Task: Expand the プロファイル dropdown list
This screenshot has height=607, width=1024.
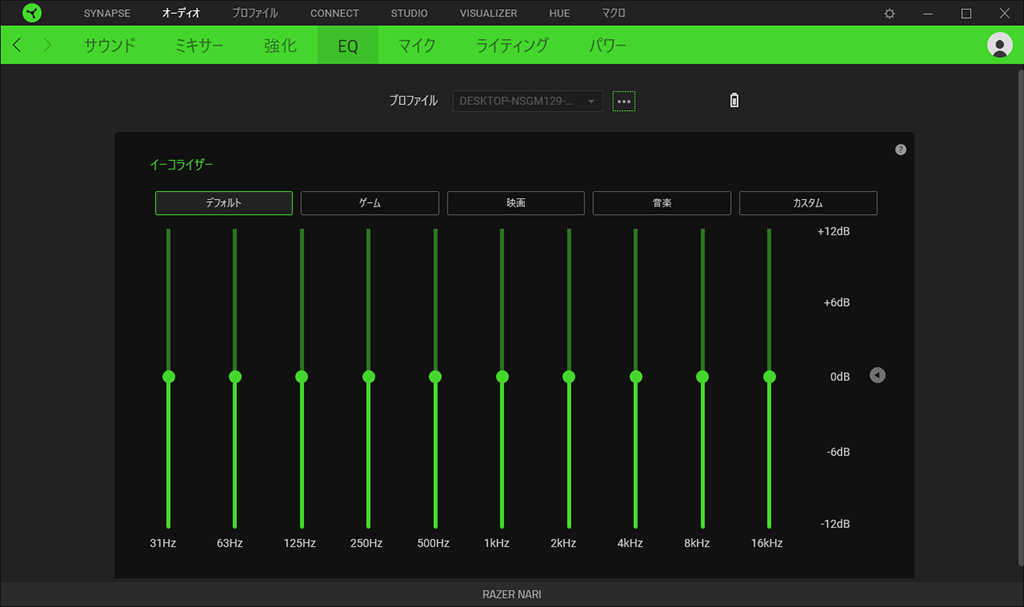Action: [528, 101]
